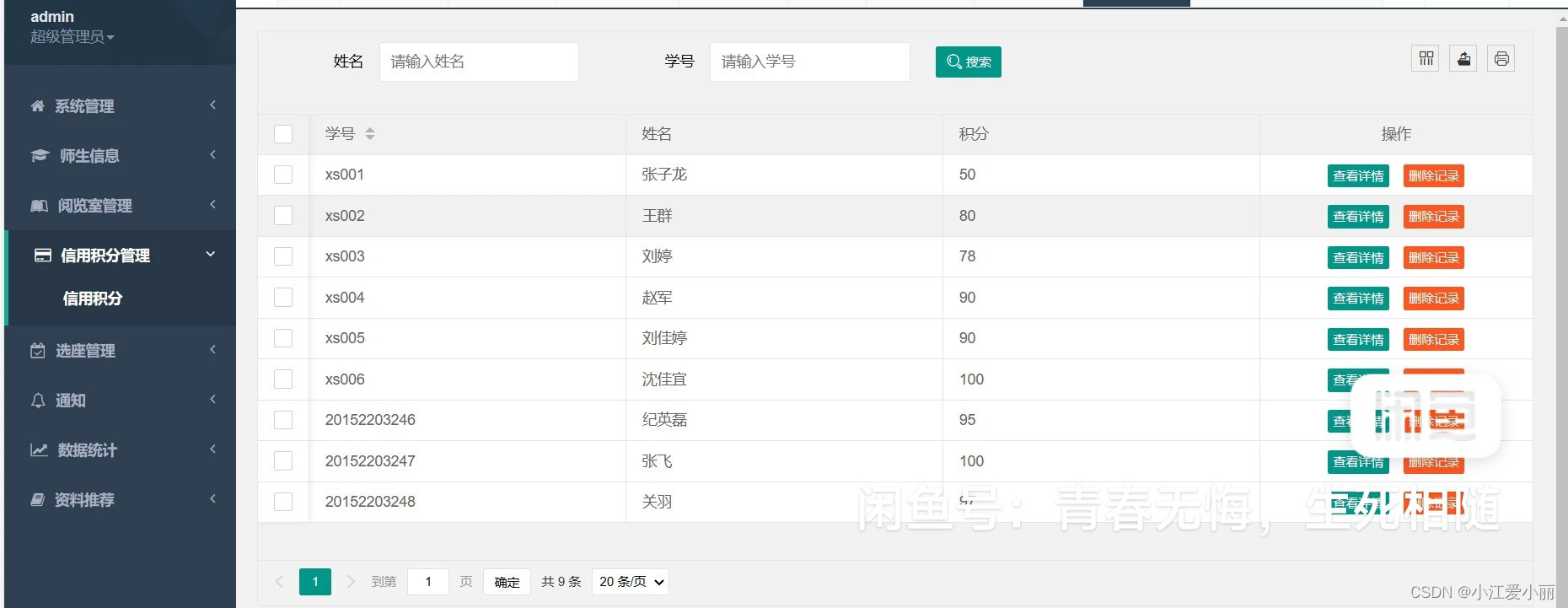Click the 搜索 search button
The height and width of the screenshot is (608, 1568).
pos(969,62)
